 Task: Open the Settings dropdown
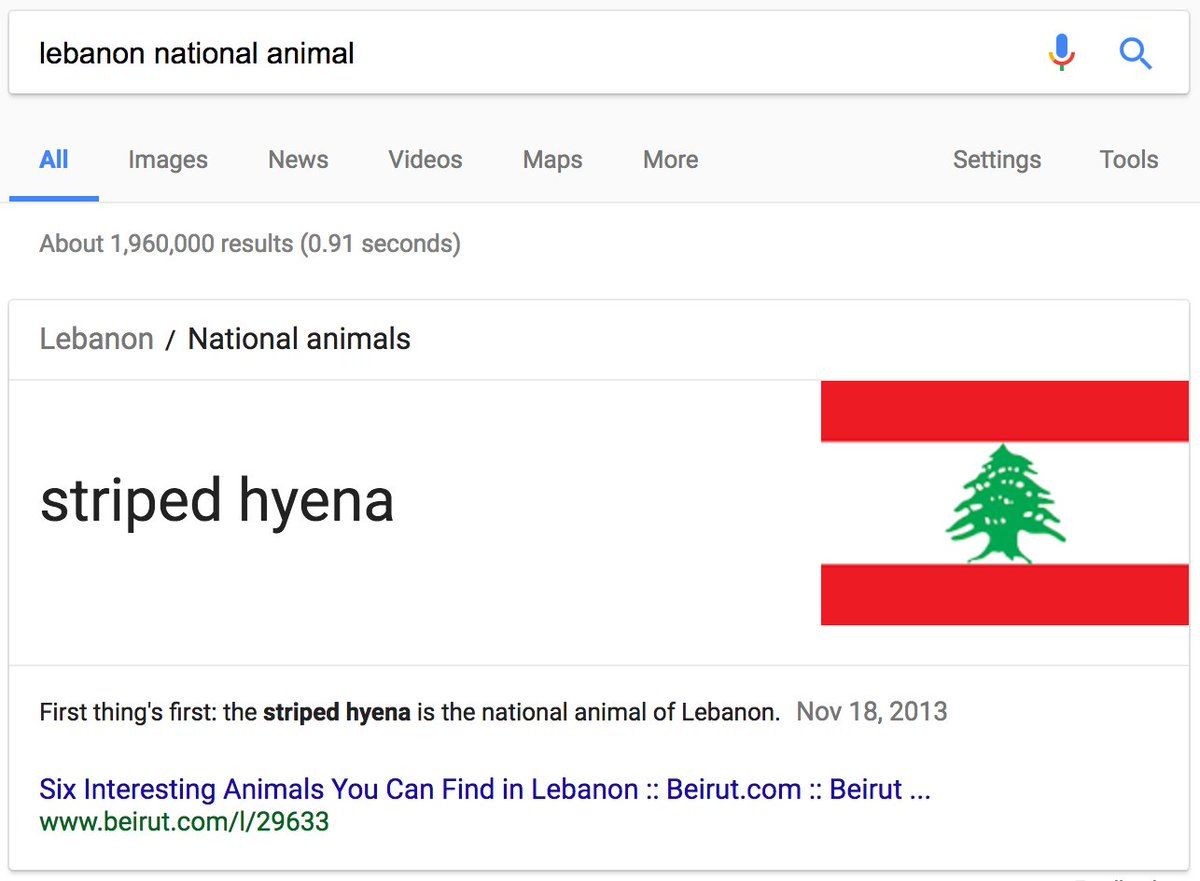(x=996, y=160)
